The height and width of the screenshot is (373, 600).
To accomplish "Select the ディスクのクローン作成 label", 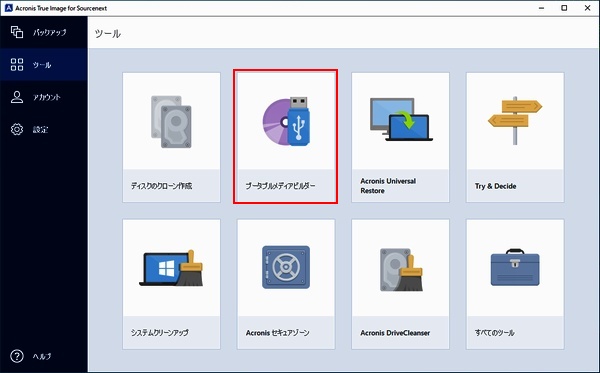I will pos(161,186).
